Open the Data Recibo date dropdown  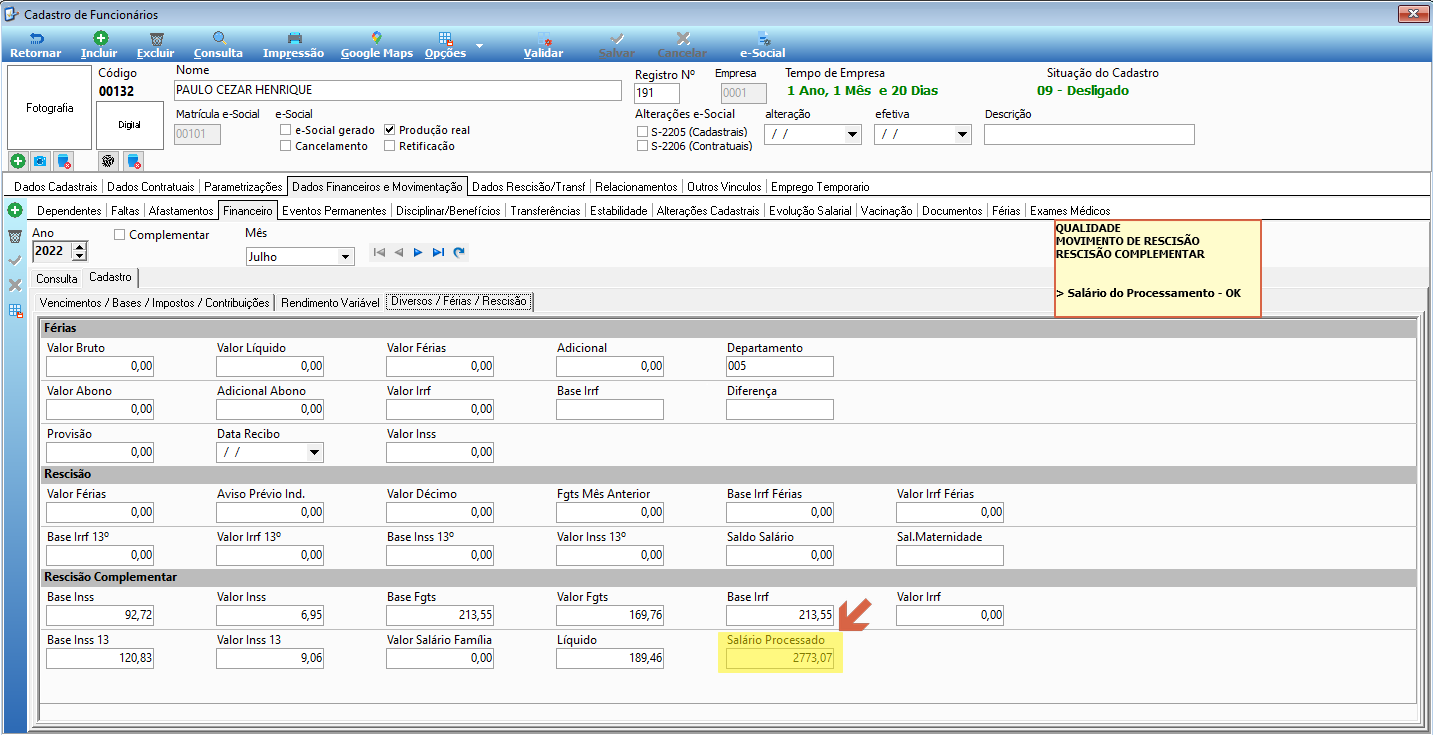(x=315, y=452)
